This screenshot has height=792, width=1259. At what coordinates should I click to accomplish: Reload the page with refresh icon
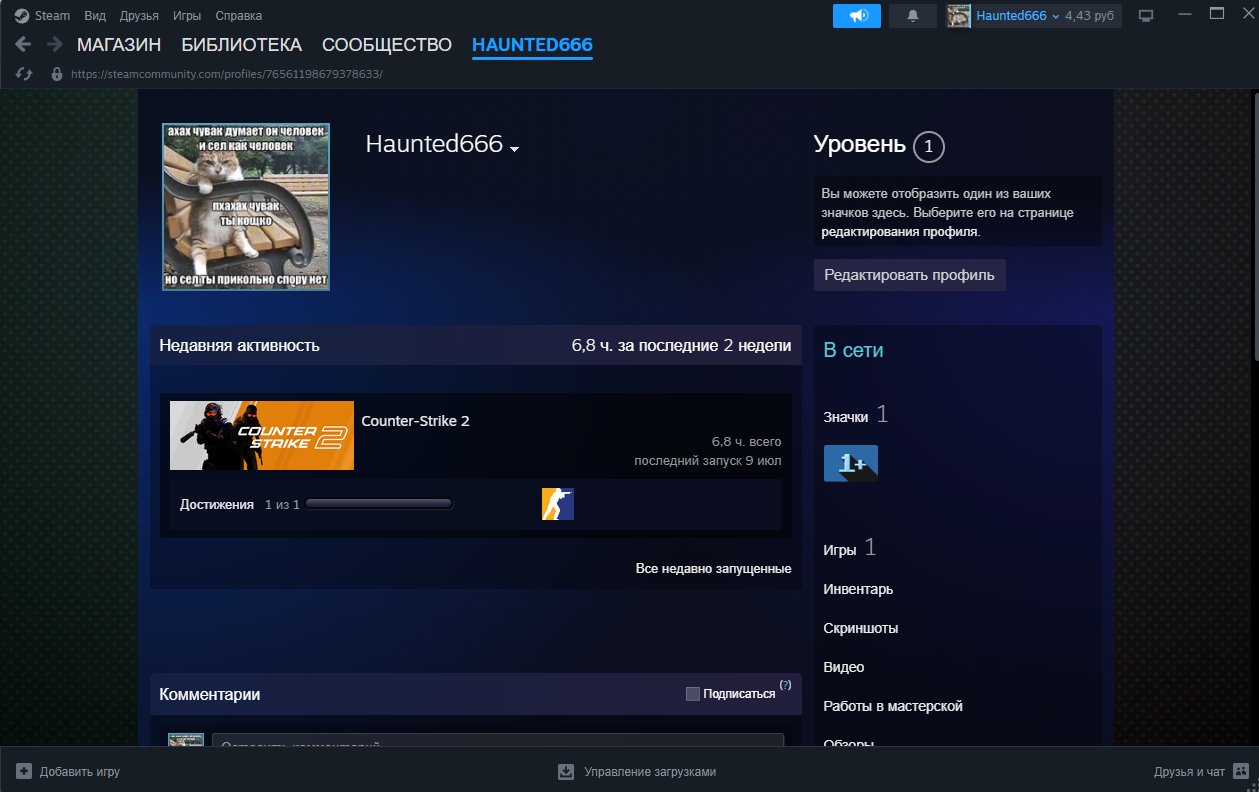point(25,74)
